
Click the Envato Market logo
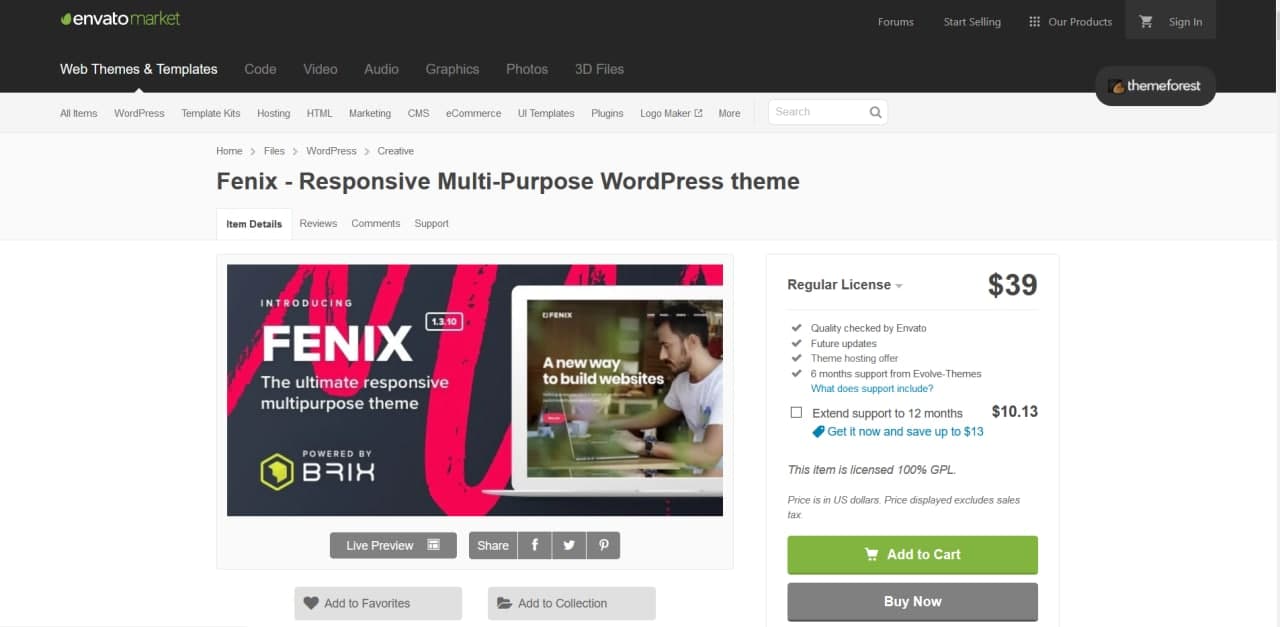(x=120, y=19)
